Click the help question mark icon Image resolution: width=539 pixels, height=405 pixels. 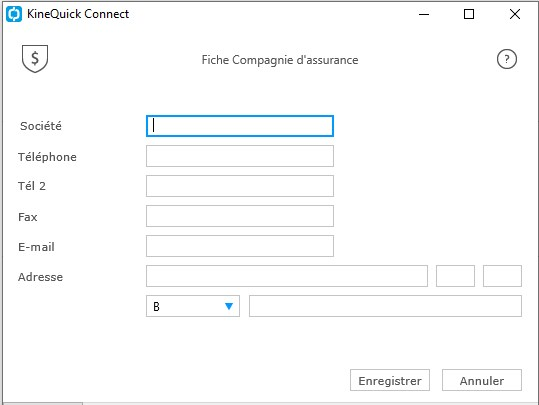tap(507, 59)
